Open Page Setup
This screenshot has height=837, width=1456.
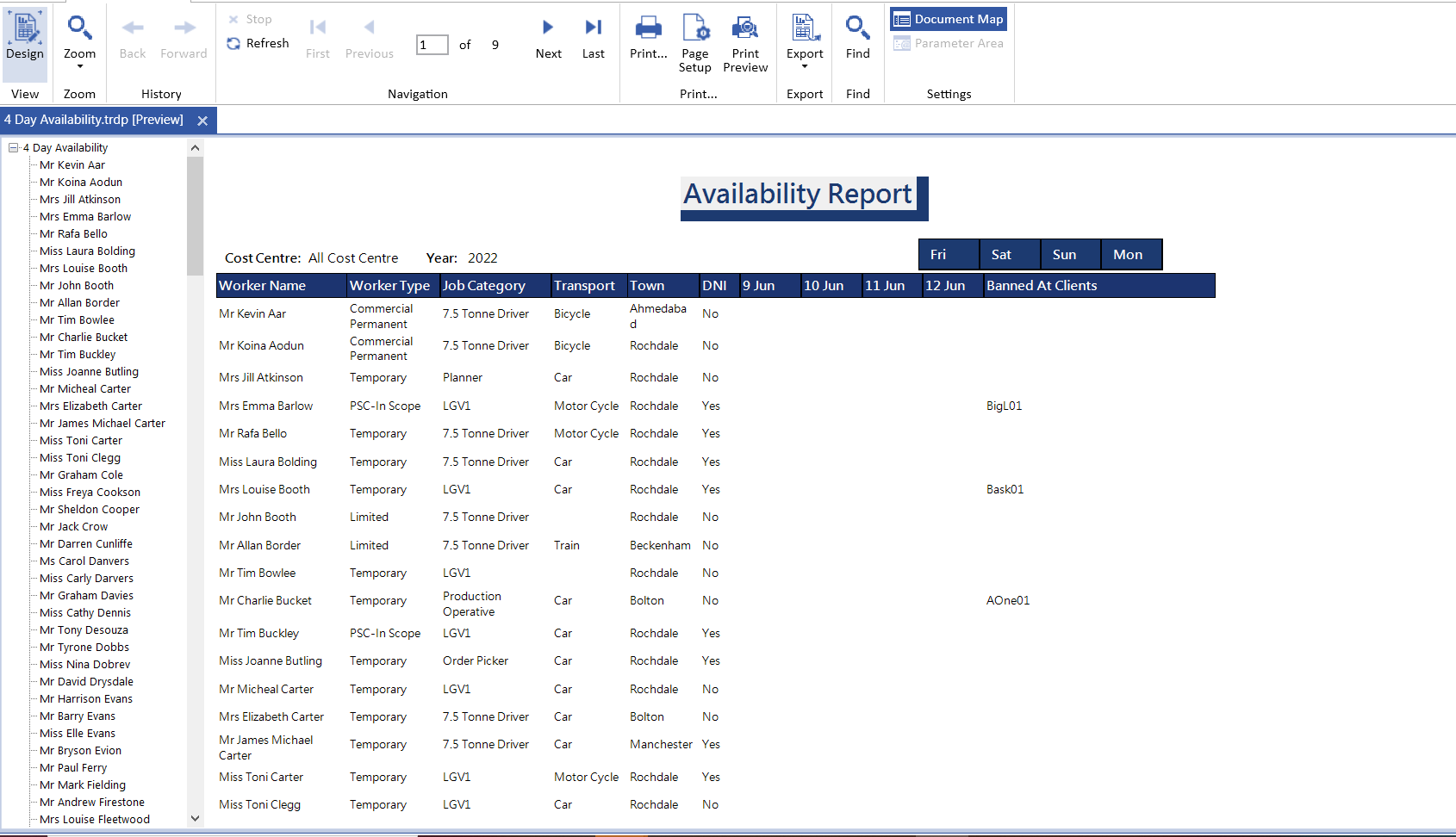[694, 43]
